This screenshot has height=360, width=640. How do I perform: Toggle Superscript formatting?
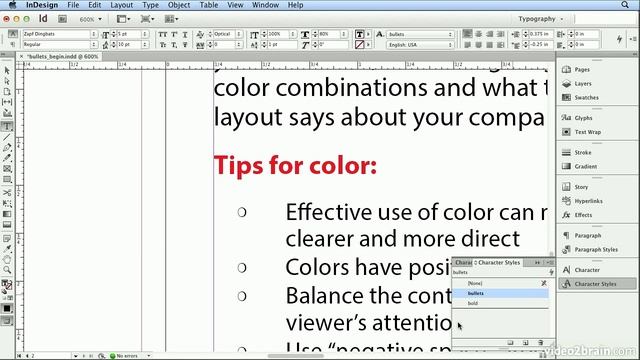click(174, 34)
